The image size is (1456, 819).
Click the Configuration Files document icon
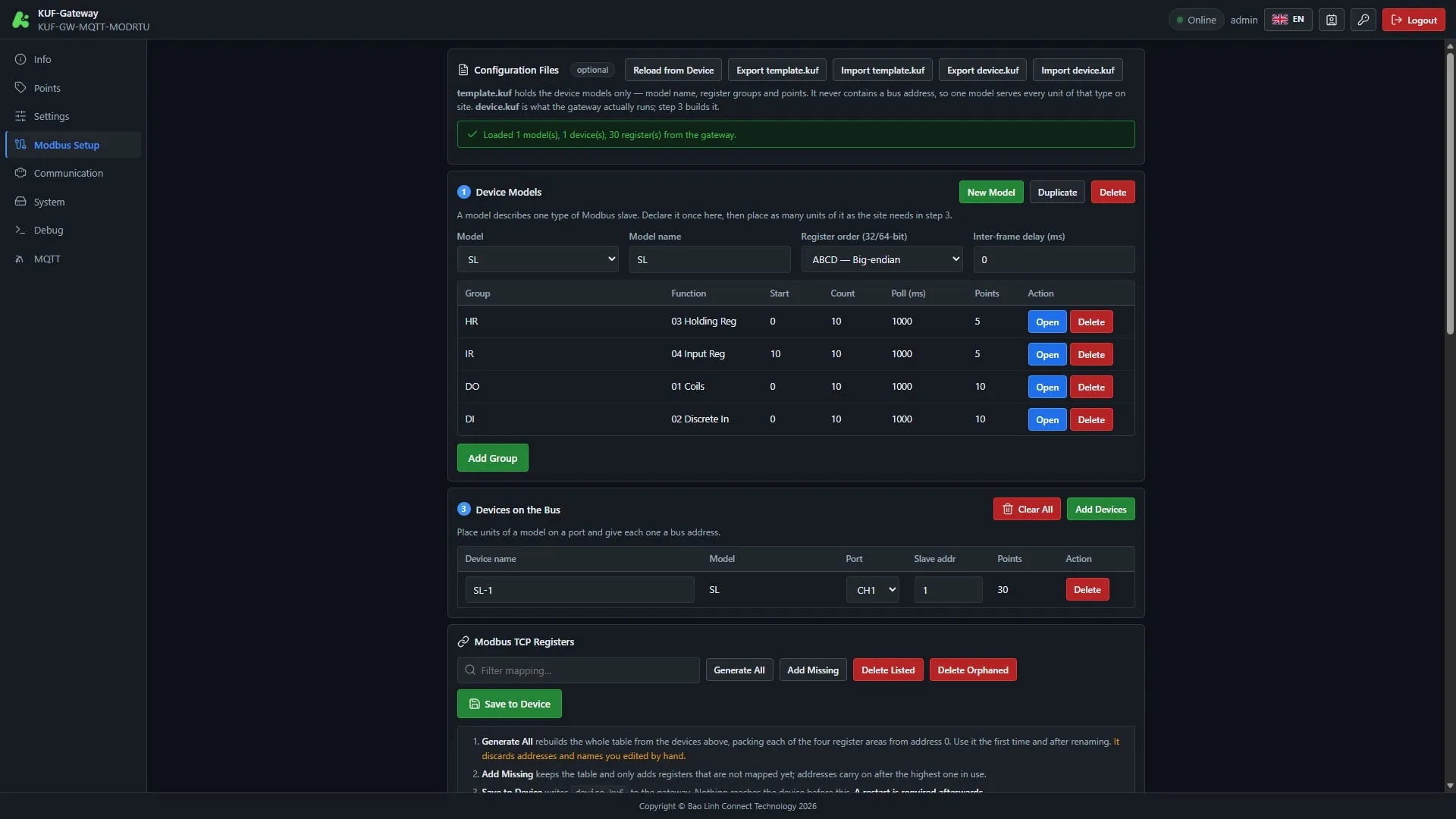point(463,70)
